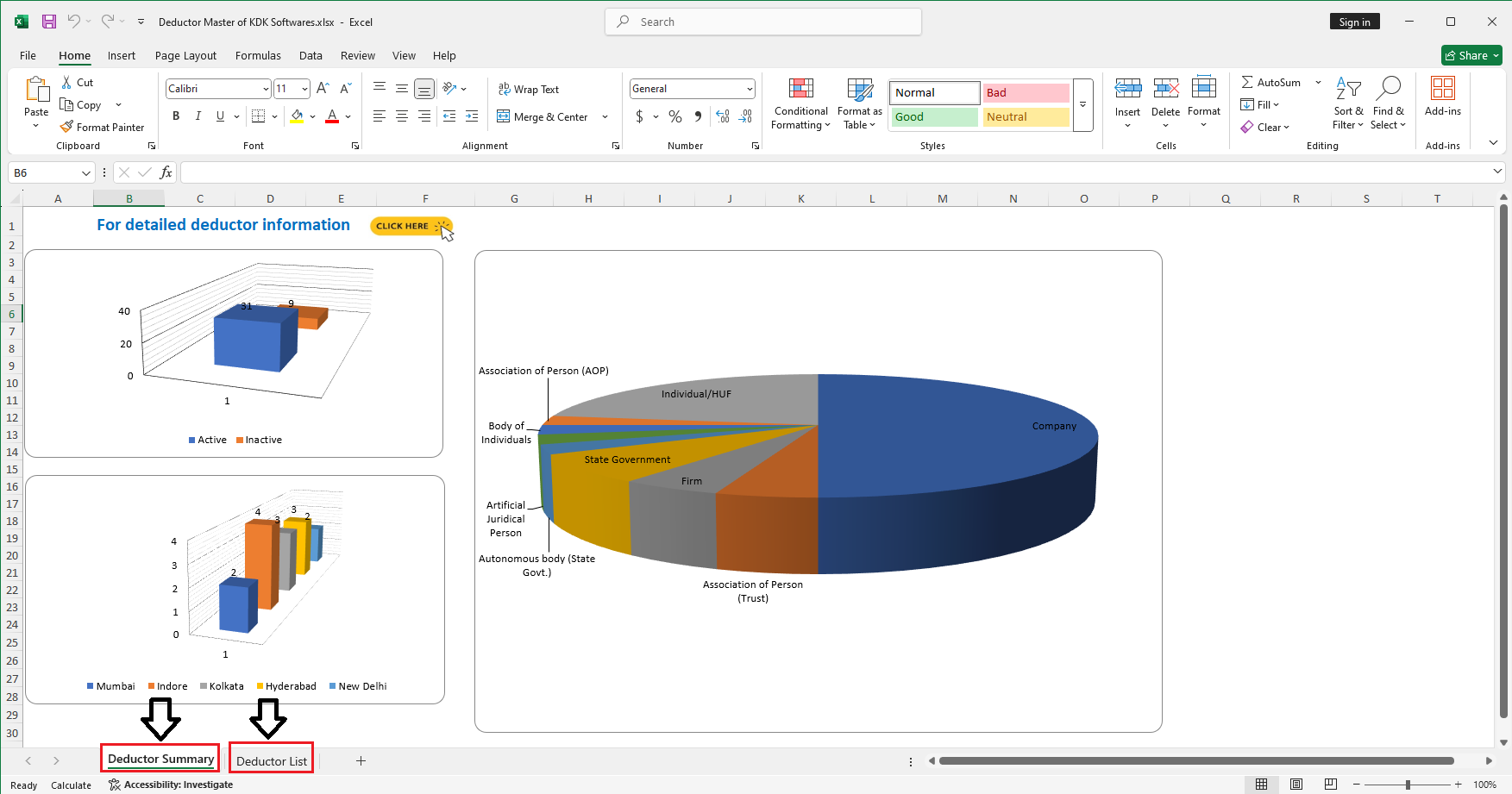The image size is (1512, 794).
Task: Increase font size
Action: 323,88
